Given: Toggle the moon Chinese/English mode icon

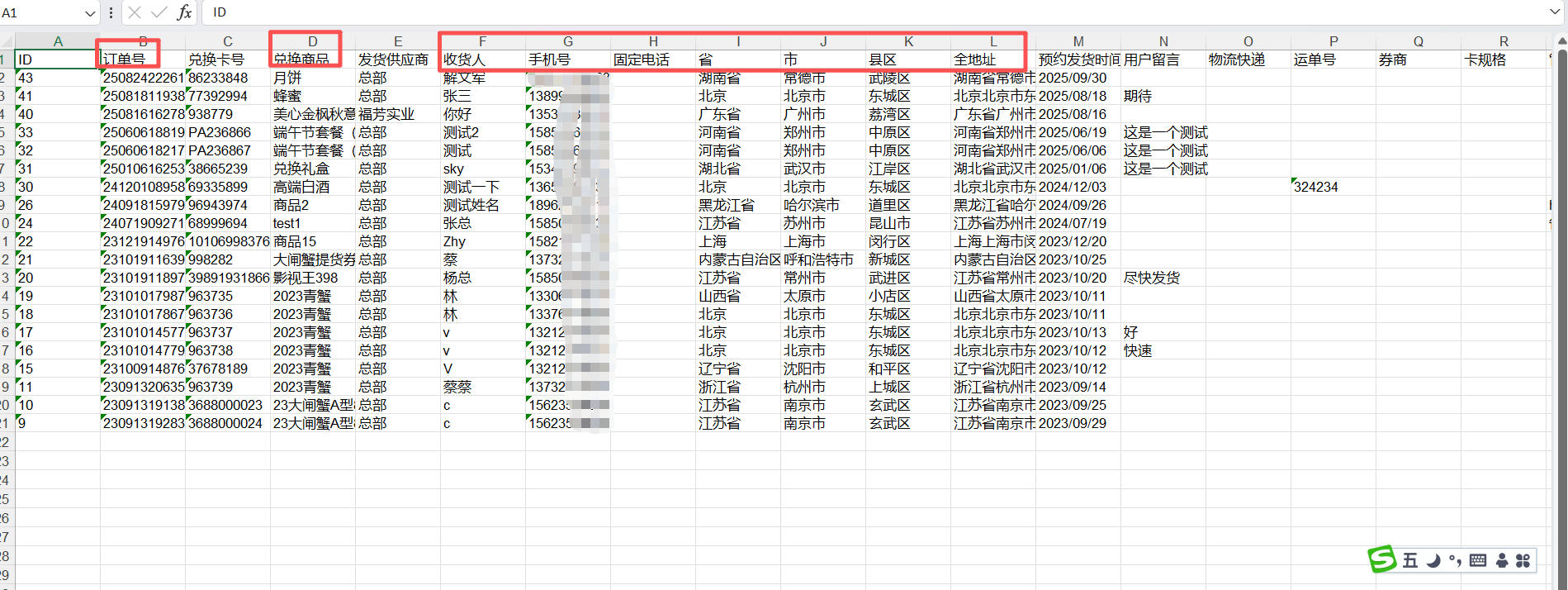Looking at the screenshot, I should (x=1433, y=560).
